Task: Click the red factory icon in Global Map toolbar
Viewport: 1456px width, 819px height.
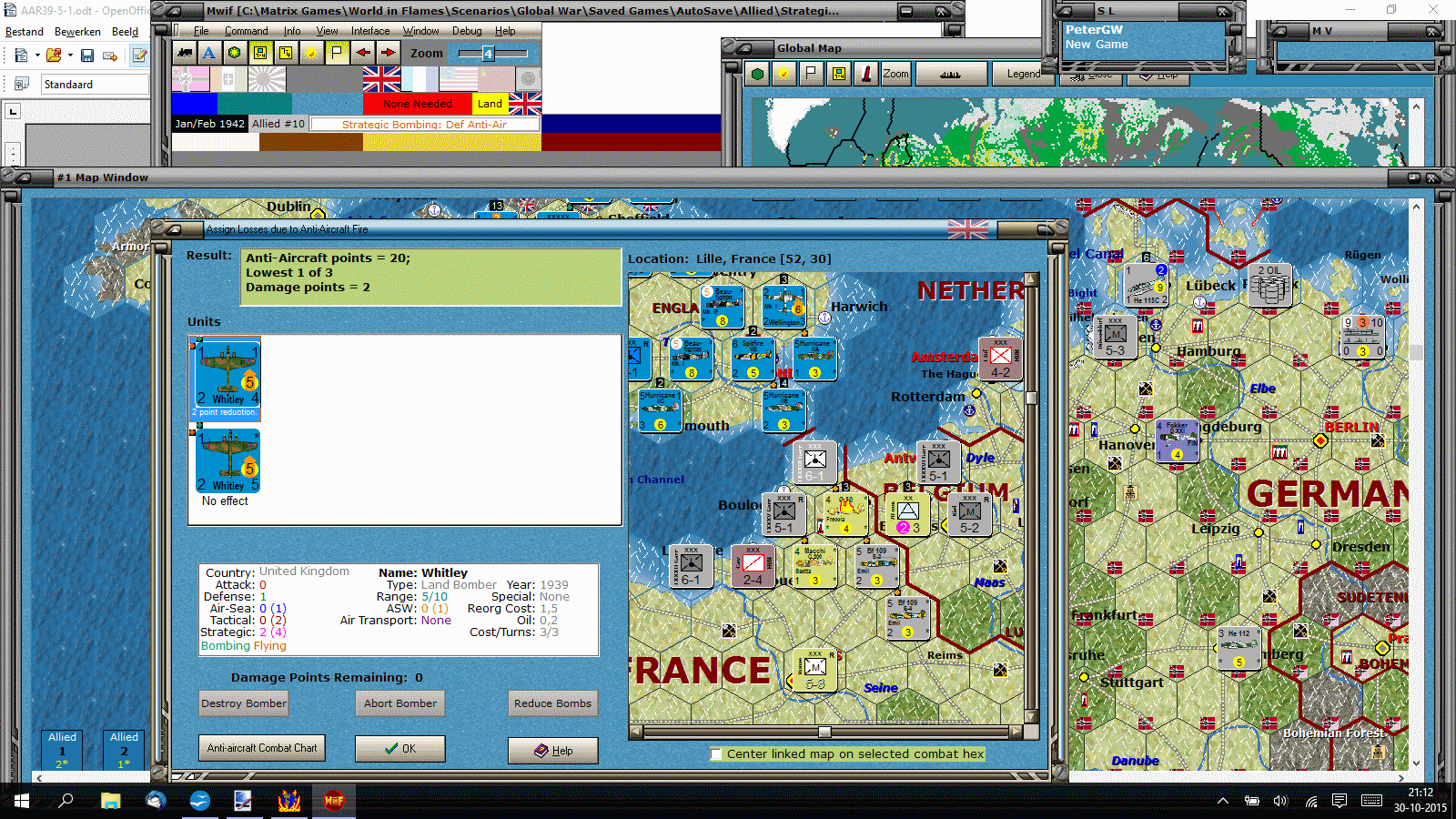Action: (x=866, y=75)
